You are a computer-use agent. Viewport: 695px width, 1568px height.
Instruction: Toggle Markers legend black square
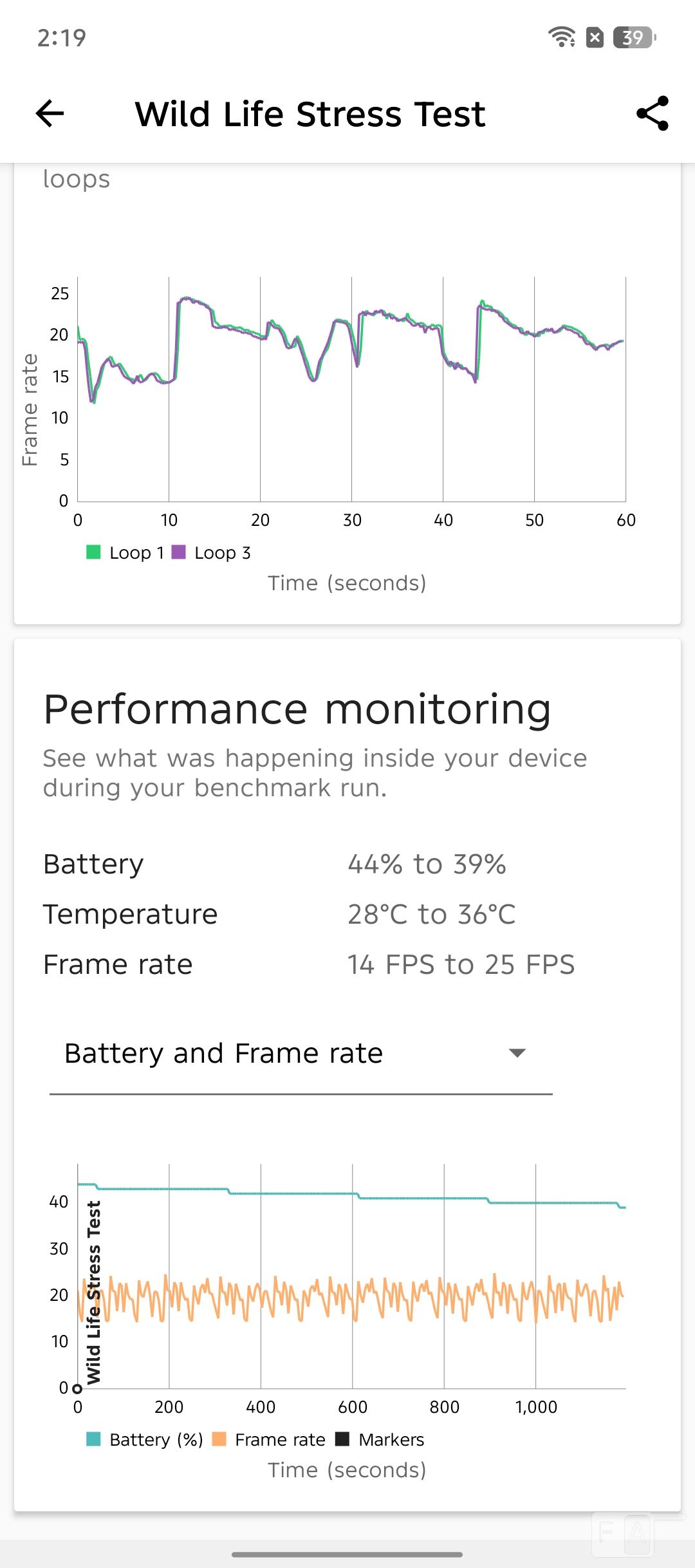(342, 1439)
